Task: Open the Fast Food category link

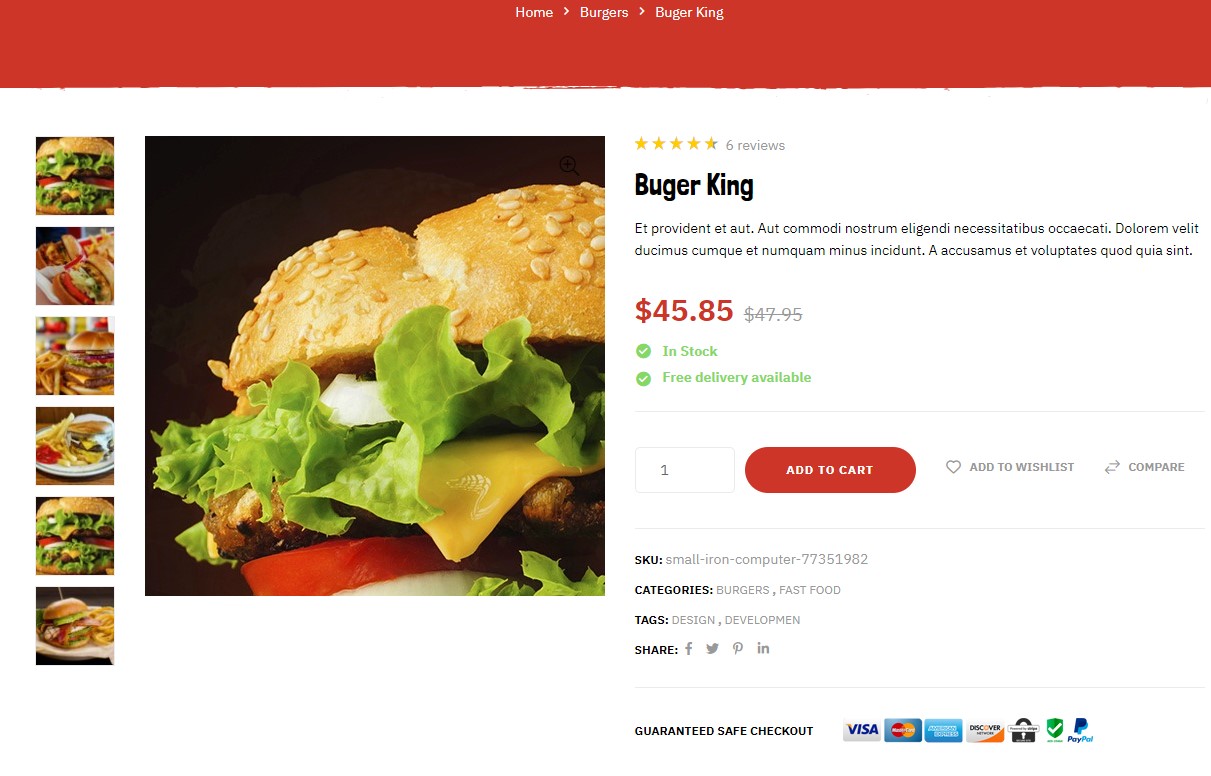Action: click(x=810, y=590)
